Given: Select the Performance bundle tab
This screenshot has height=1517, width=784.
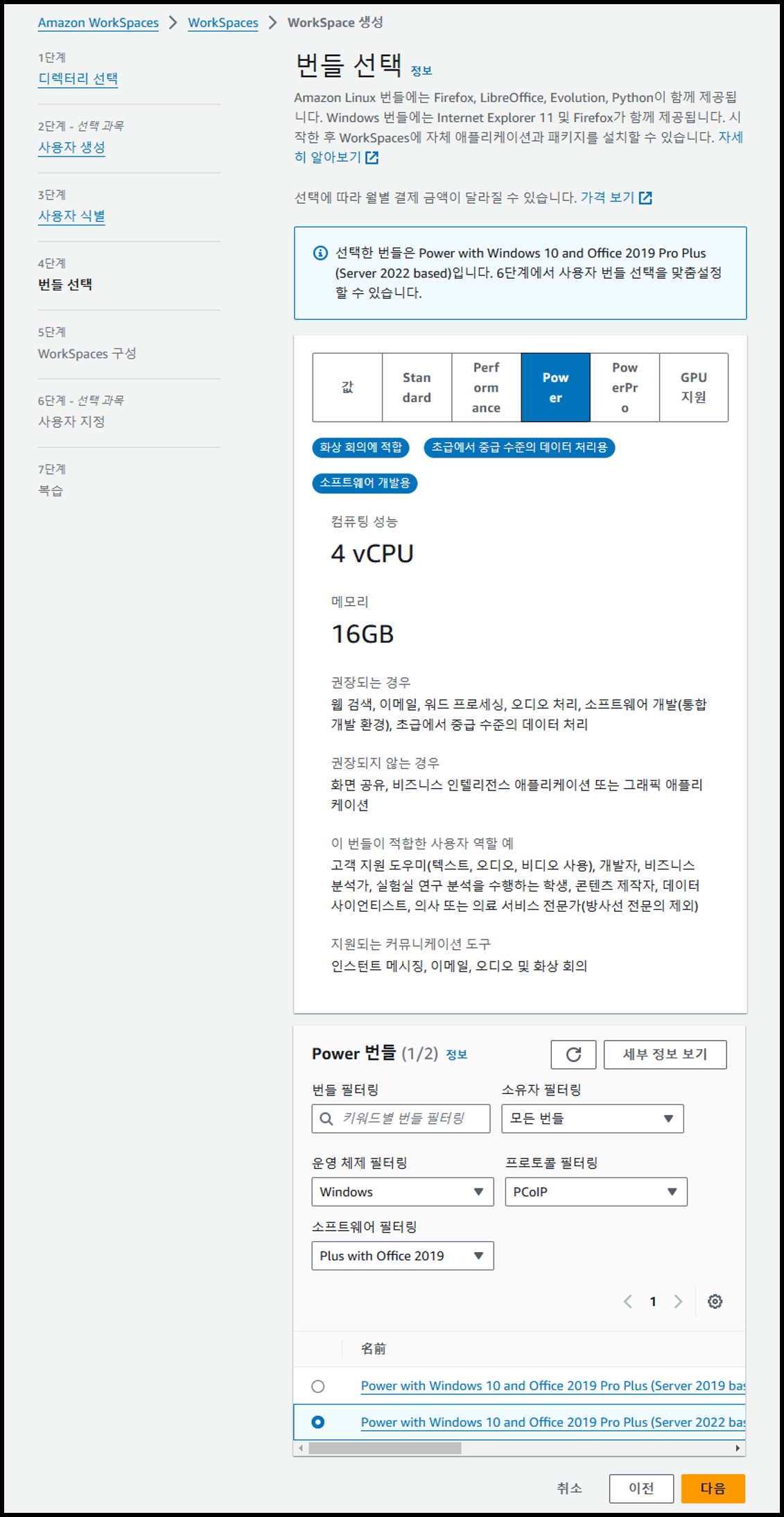Looking at the screenshot, I should click(486, 388).
